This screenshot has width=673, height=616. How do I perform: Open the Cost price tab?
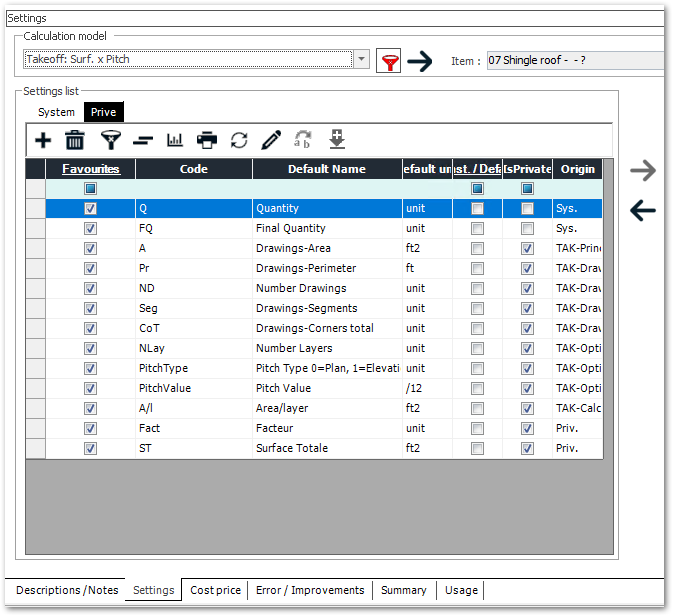point(215,591)
